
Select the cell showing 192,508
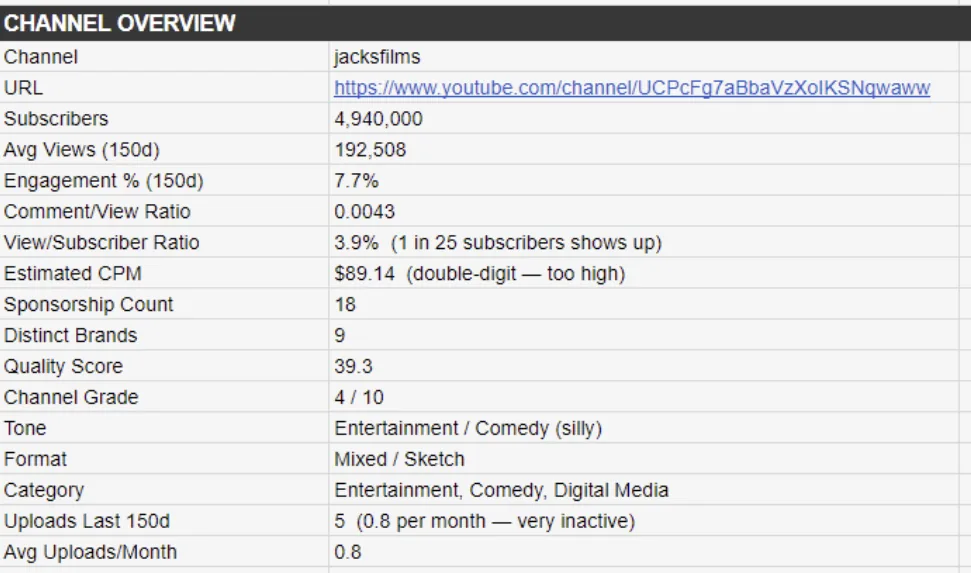coord(644,149)
